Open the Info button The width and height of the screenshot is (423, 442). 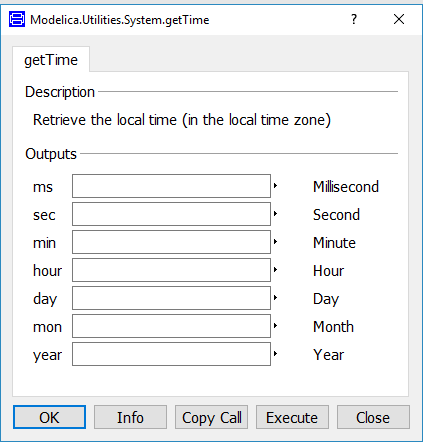tap(130, 417)
